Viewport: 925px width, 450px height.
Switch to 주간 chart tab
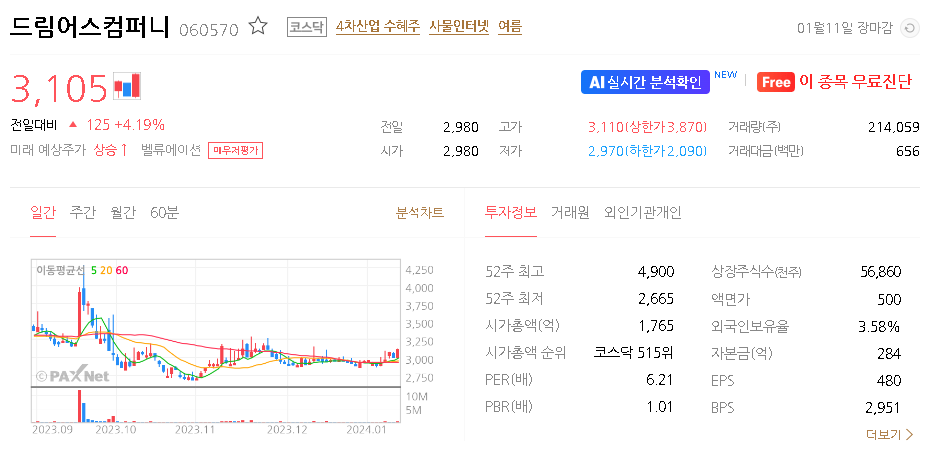tap(83, 212)
